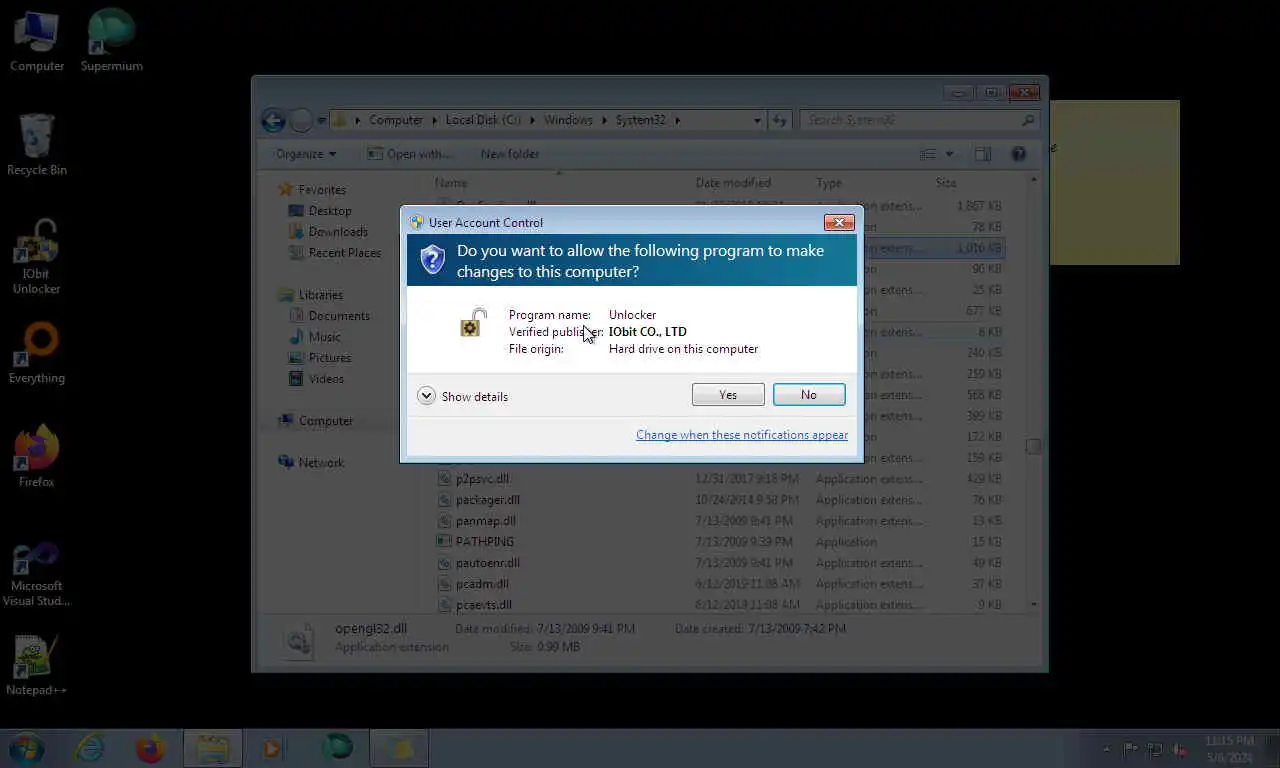Open the Views dropdown arrow in Explorer

click(x=949, y=154)
